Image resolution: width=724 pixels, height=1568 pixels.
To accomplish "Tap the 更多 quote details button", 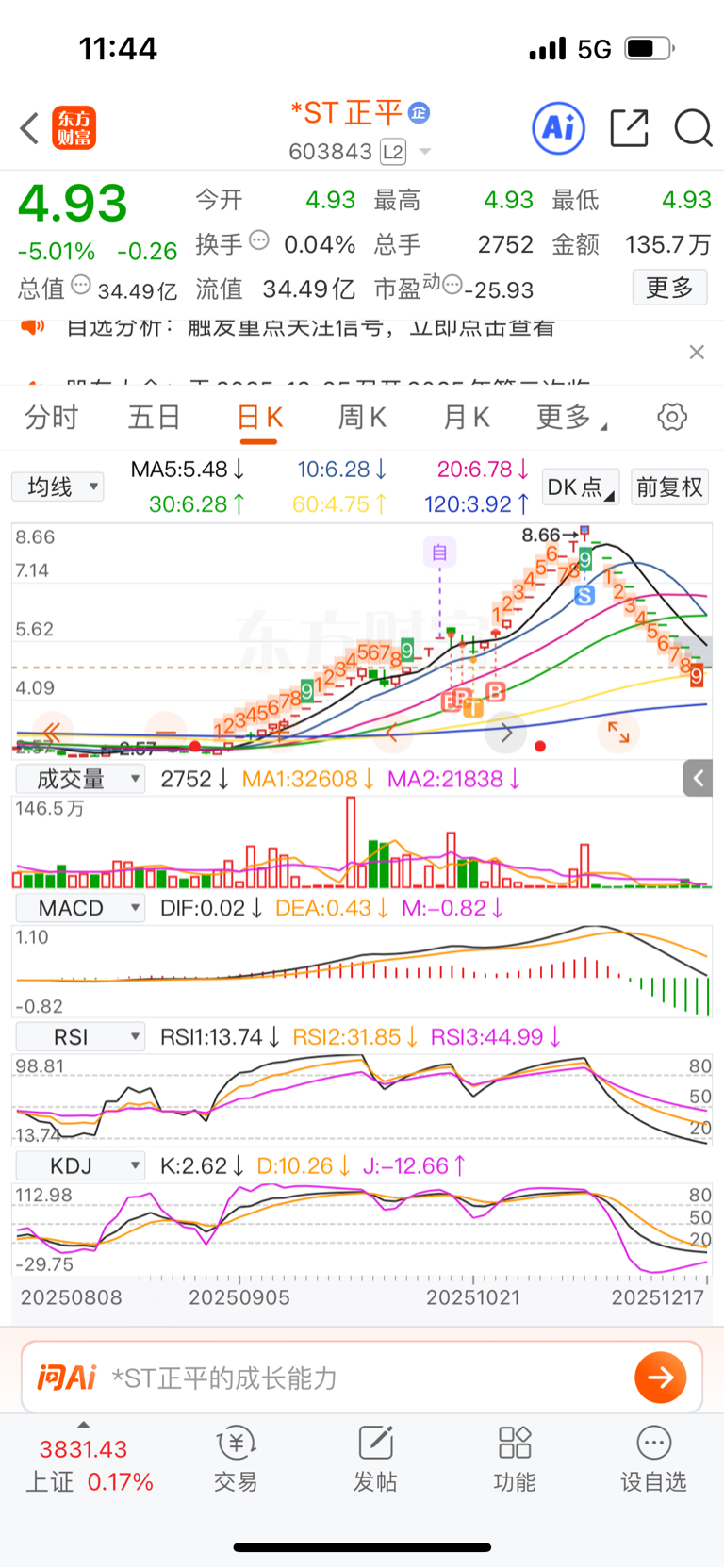I will (669, 287).
